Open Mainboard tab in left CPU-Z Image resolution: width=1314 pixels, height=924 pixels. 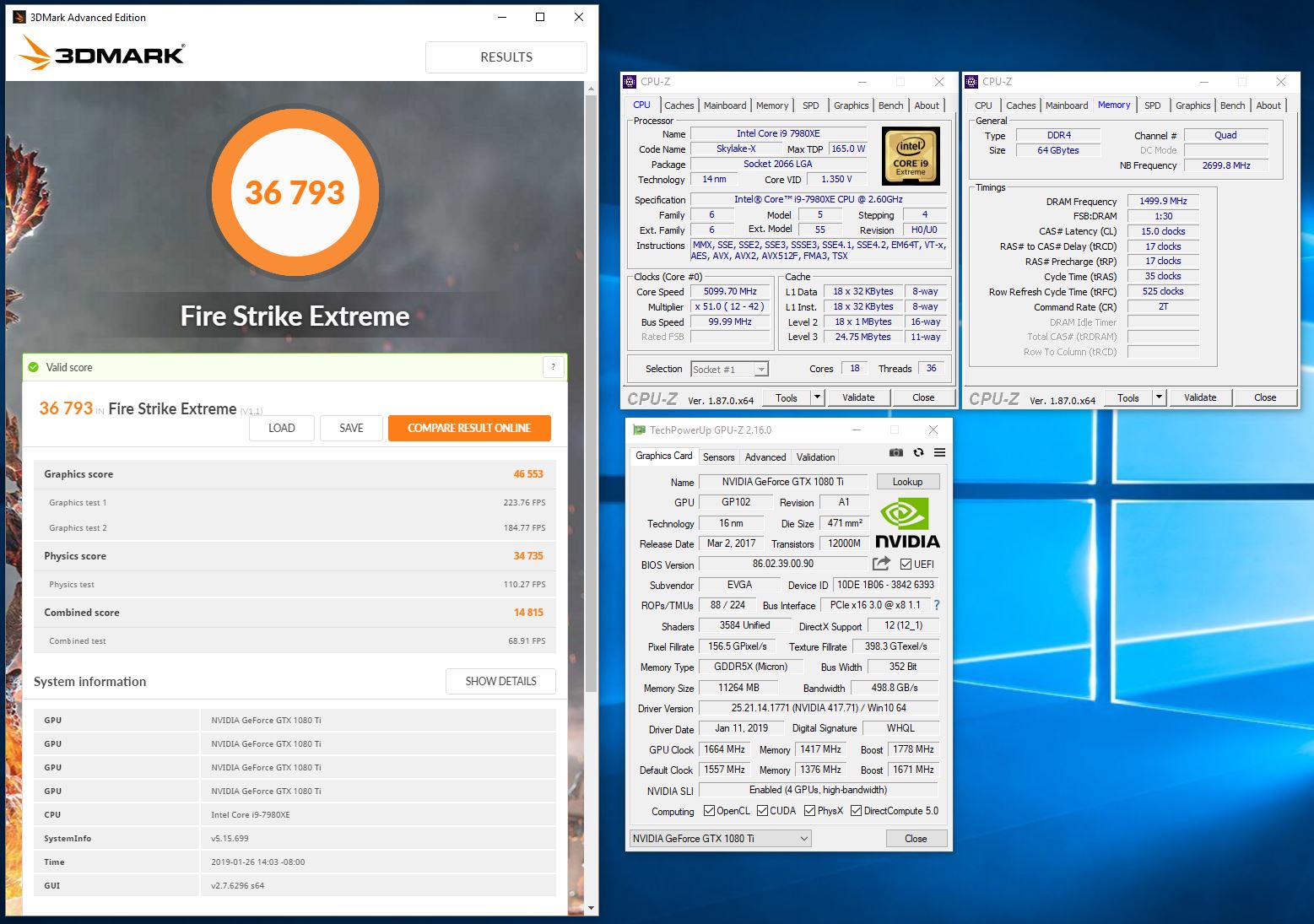coord(725,105)
